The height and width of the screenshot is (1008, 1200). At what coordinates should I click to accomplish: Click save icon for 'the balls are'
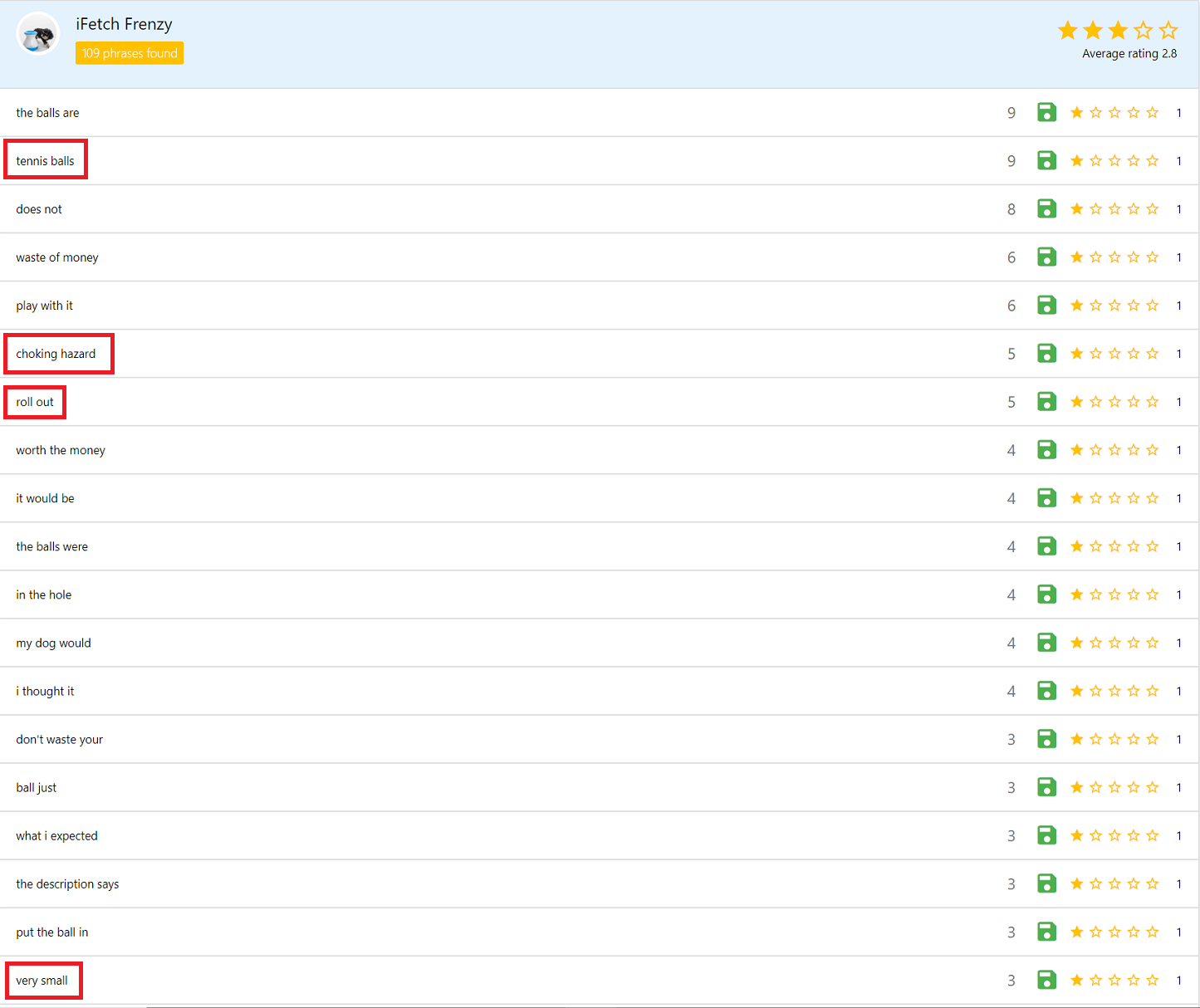pos(1046,112)
